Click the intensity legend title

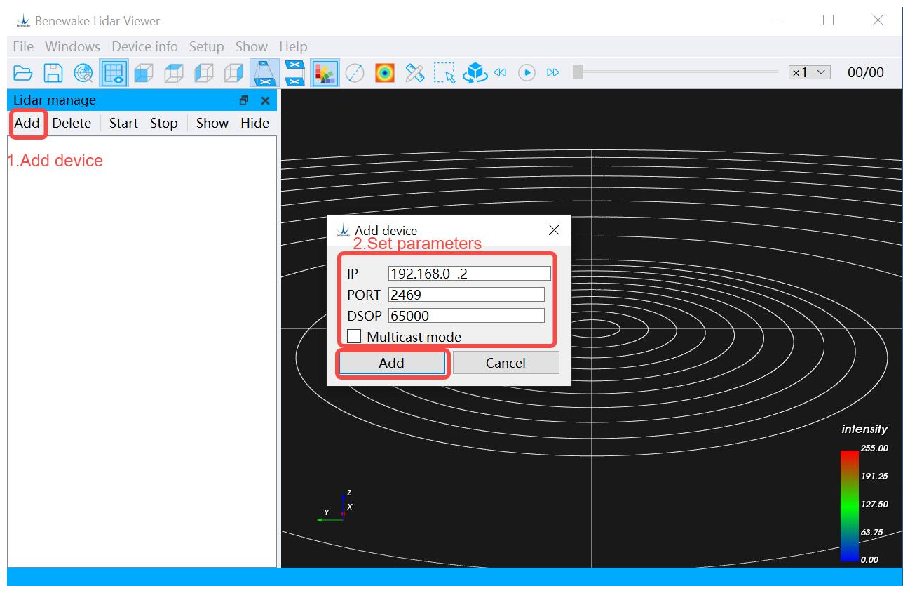click(864, 429)
